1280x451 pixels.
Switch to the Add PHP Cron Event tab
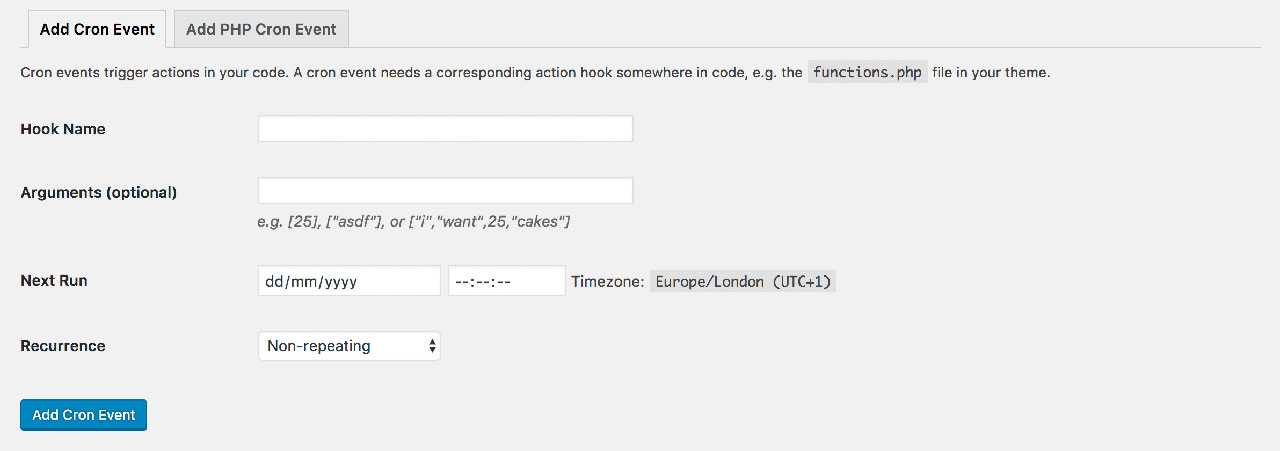pyautogui.click(x=261, y=29)
